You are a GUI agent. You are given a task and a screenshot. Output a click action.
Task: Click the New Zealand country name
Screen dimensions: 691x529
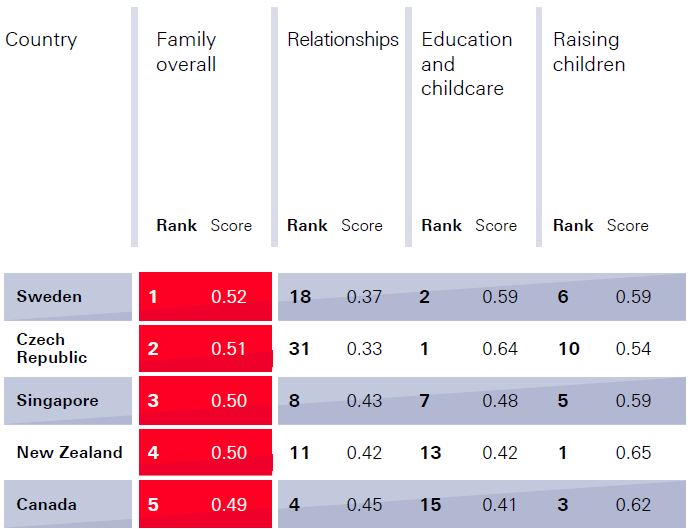(x=69, y=453)
